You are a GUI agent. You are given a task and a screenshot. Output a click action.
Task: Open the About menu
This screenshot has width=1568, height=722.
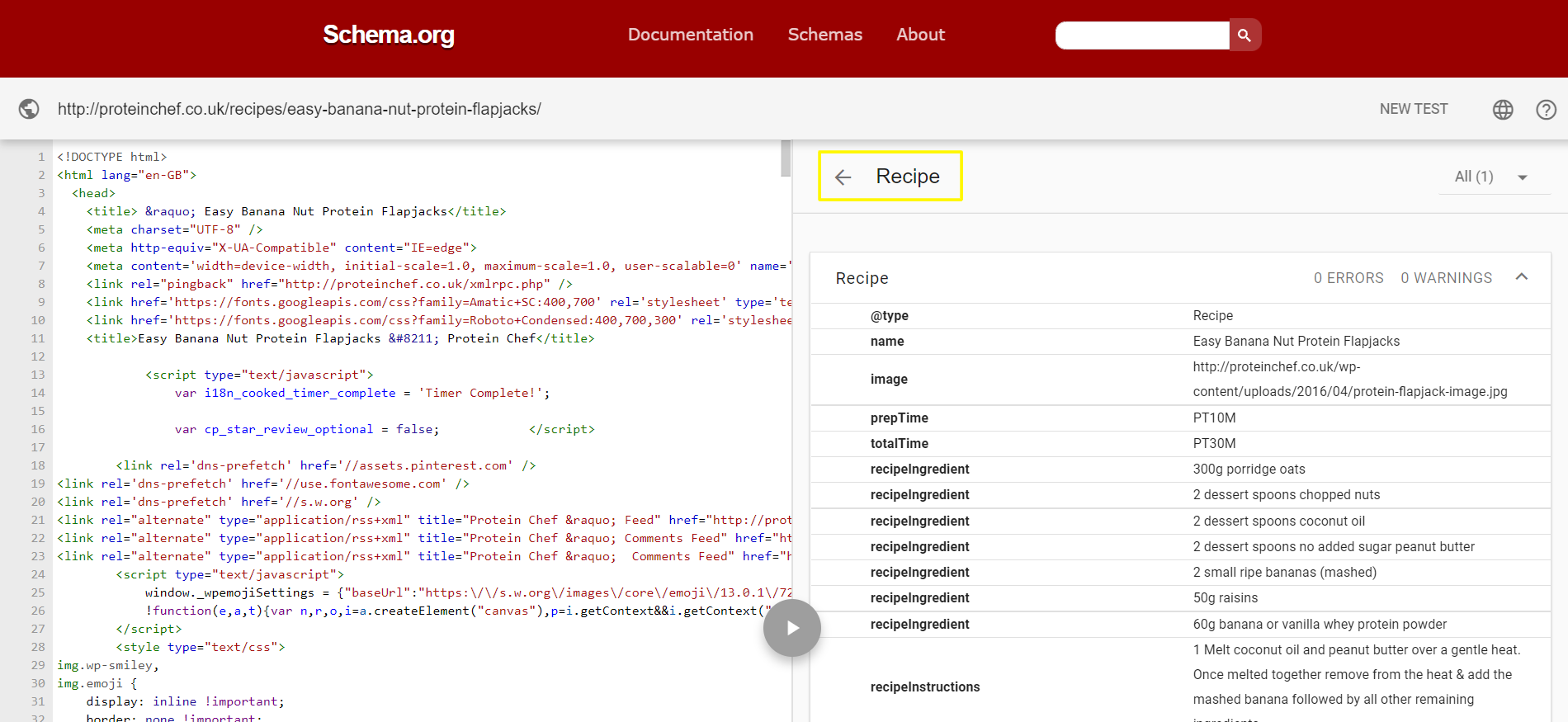click(920, 35)
